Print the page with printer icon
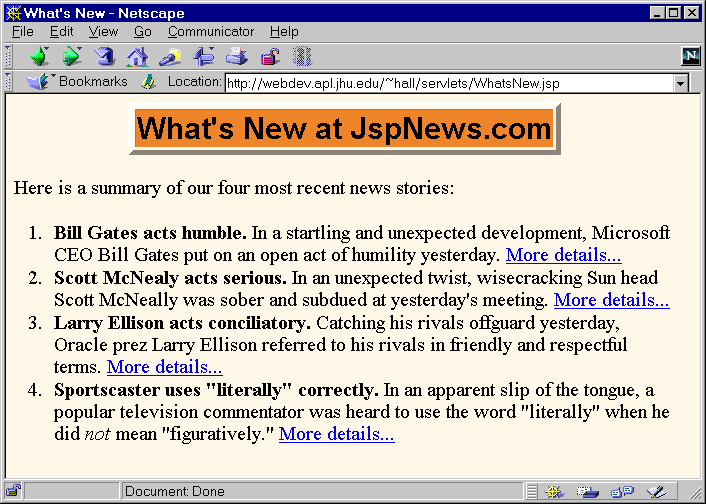Screen dimensions: 706x504 236,57
